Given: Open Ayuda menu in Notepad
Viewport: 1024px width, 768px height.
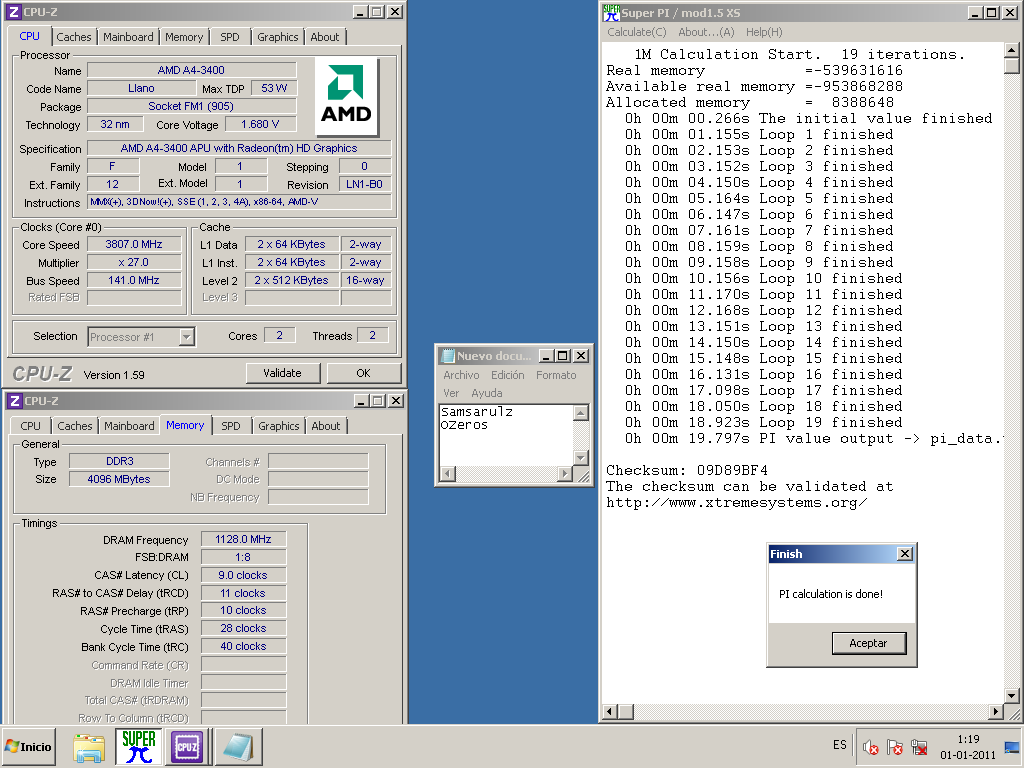Looking at the screenshot, I should click(x=487, y=393).
